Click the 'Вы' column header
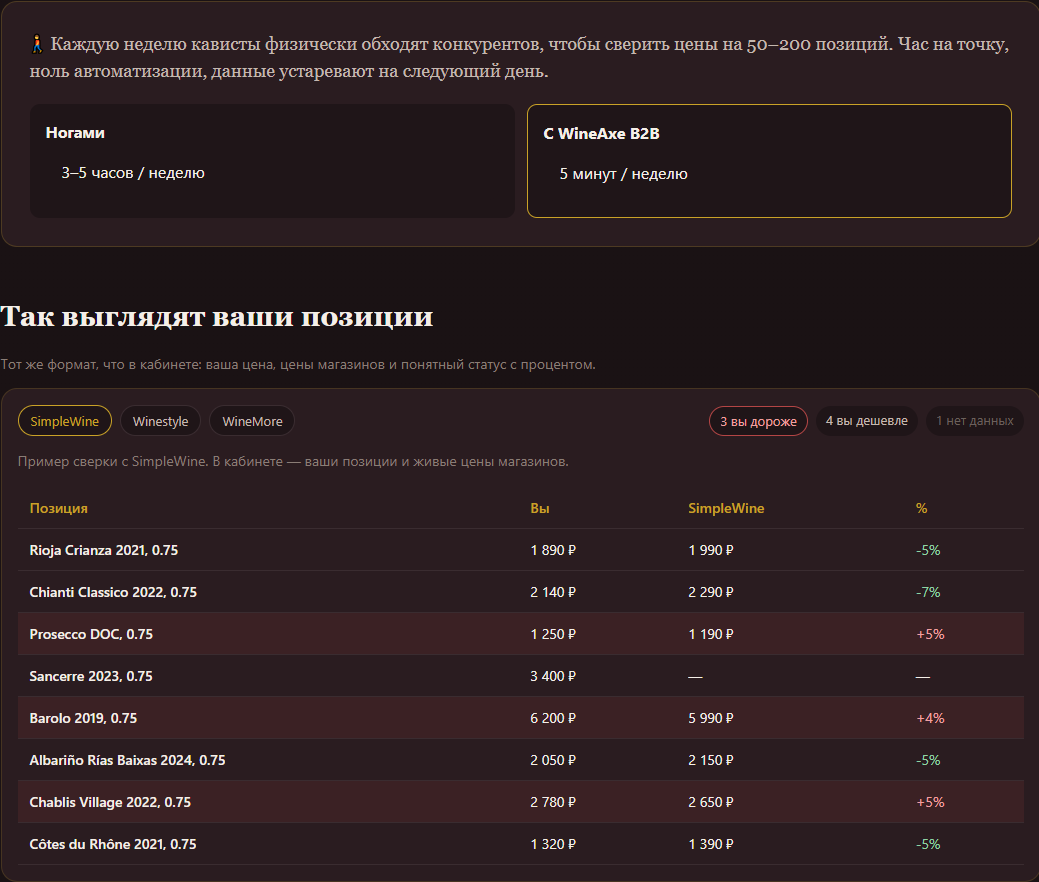 [x=539, y=508]
